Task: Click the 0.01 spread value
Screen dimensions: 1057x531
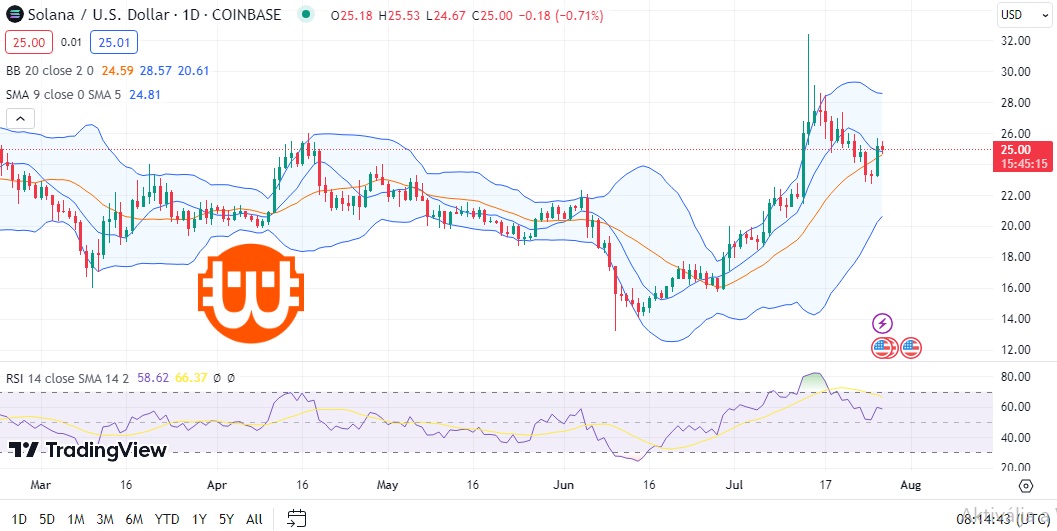Action: coord(71,42)
